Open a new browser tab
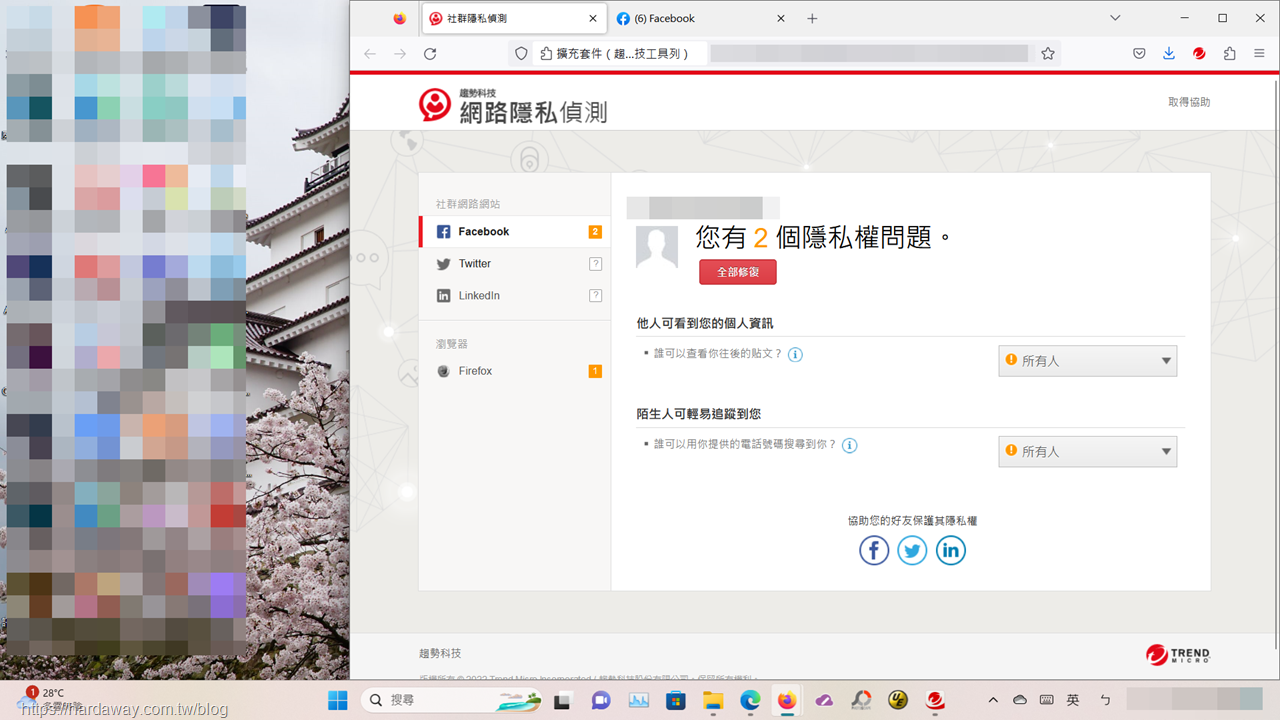1280x720 pixels. pyautogui.click(x=812, y=18)
